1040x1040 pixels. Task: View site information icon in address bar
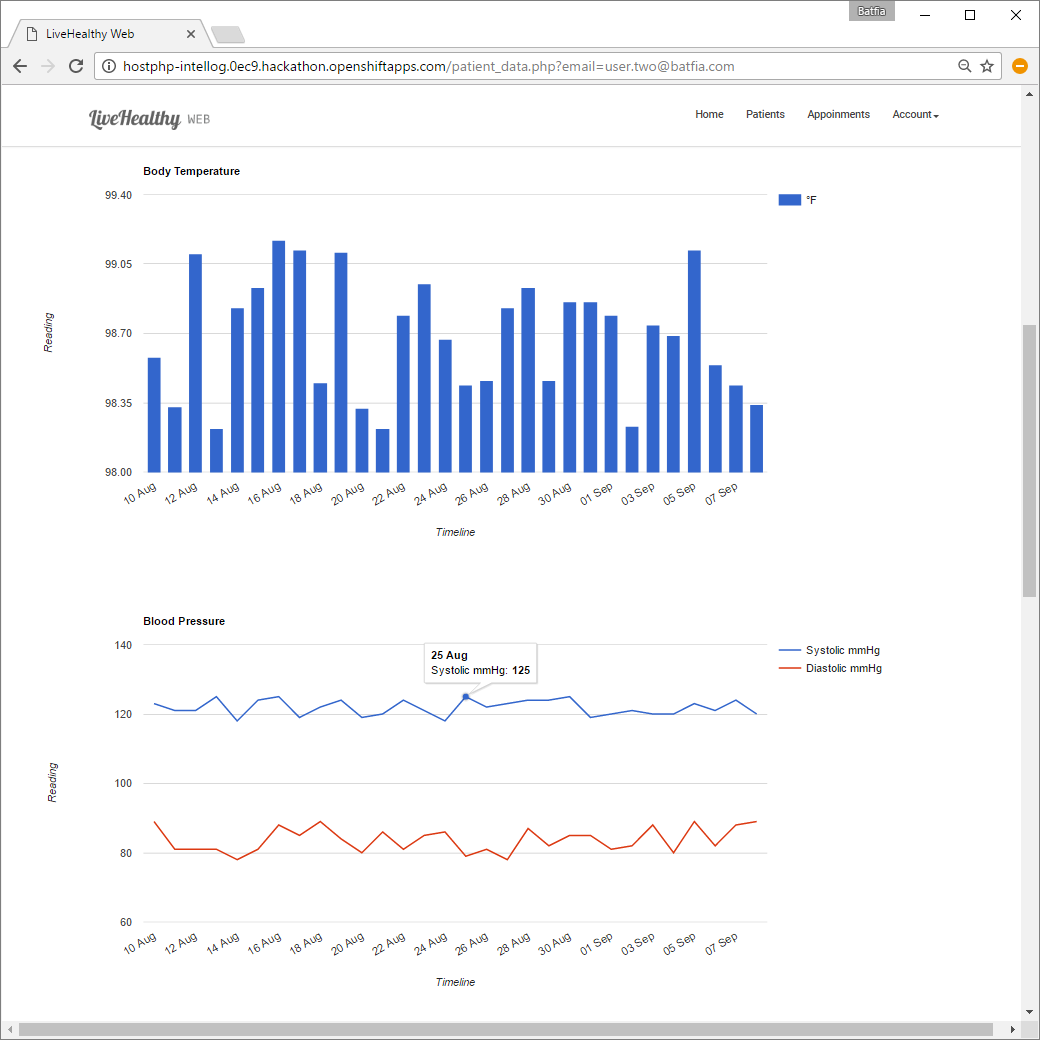(x=109, y=66)
